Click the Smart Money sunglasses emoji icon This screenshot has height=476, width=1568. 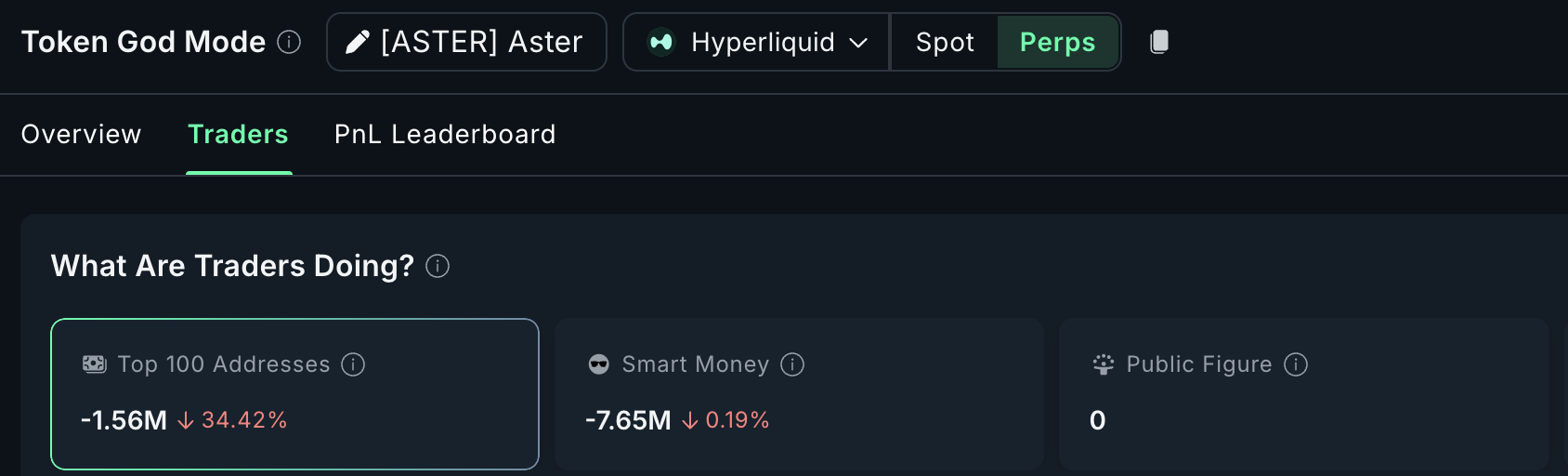(599, 364)
